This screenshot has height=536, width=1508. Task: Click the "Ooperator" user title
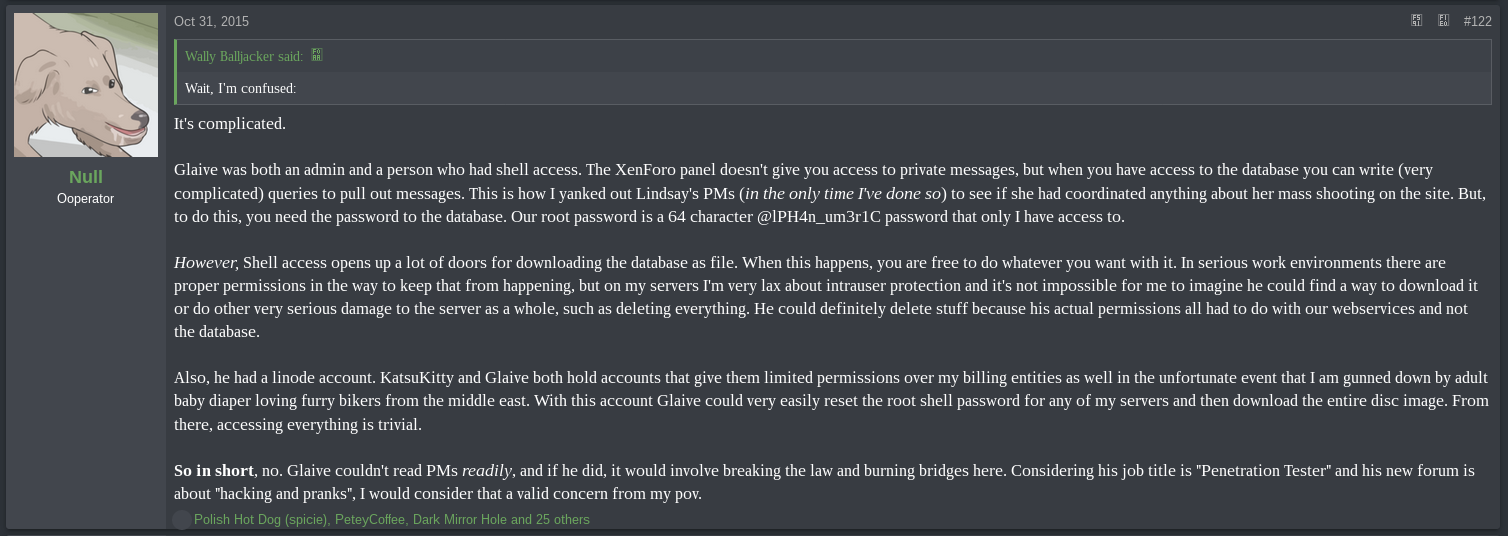86,199
